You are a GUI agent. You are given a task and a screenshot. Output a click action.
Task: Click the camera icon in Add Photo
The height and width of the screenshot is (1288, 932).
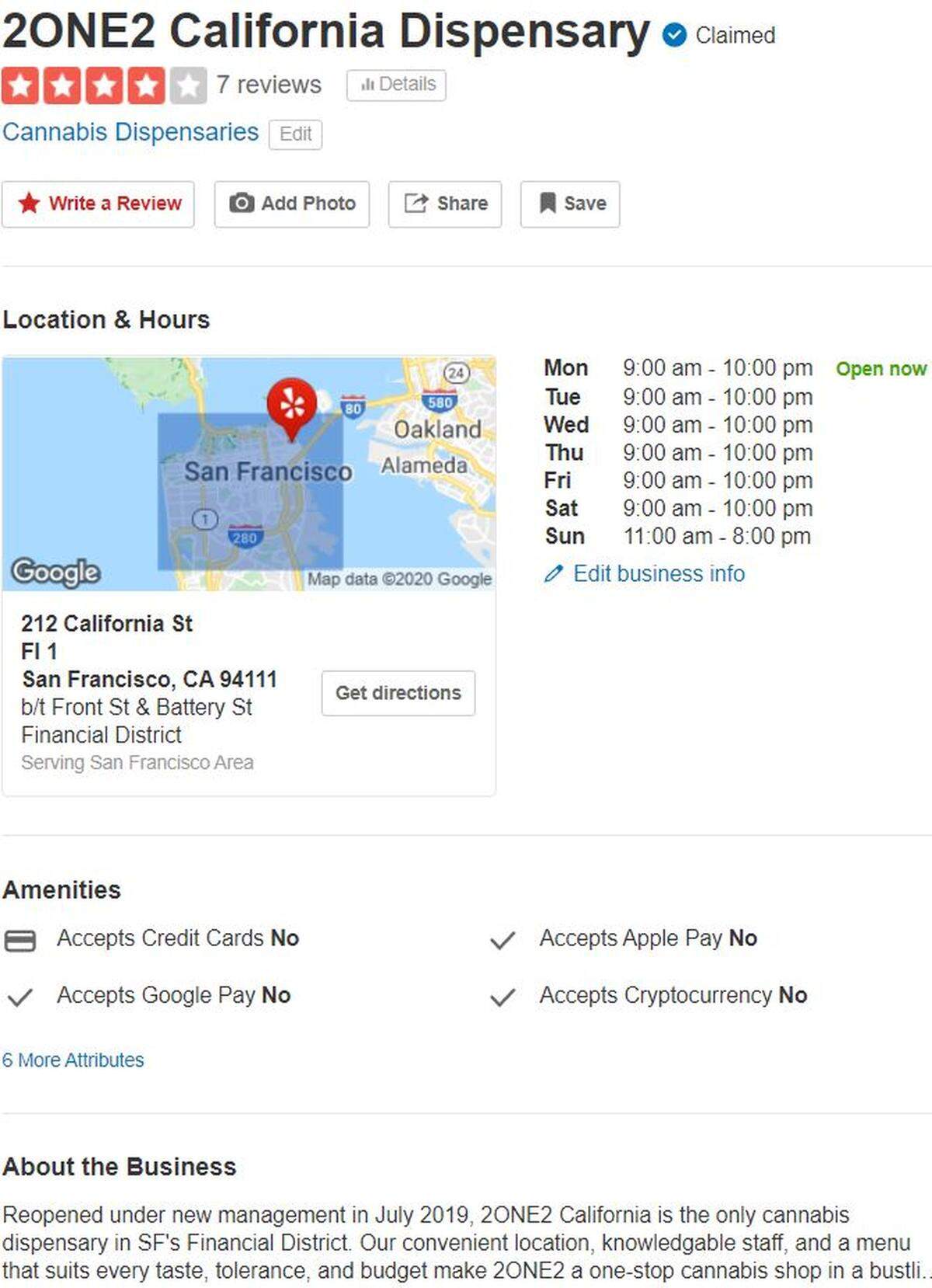click(242, 204)
